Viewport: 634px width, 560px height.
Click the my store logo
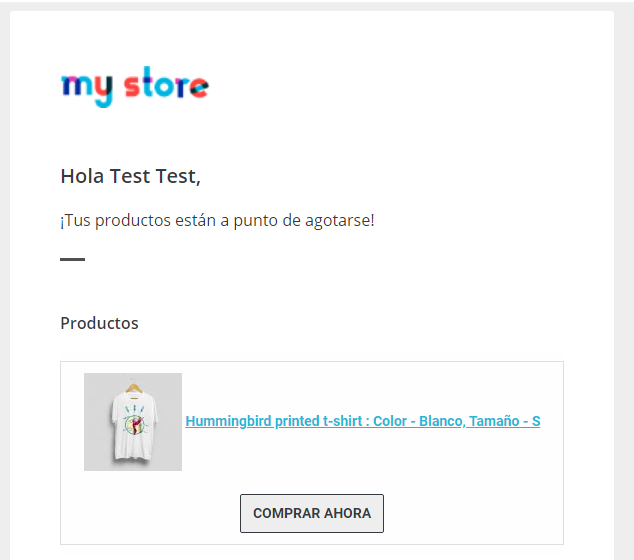tap(135, 87)
